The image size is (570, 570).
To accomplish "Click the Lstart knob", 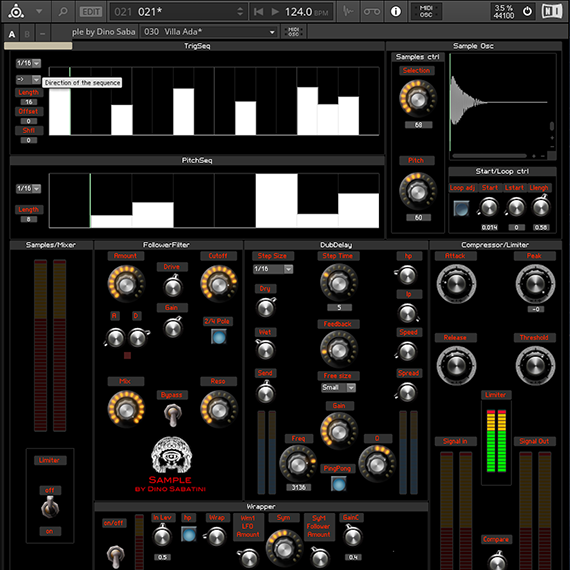I will 515,207.
